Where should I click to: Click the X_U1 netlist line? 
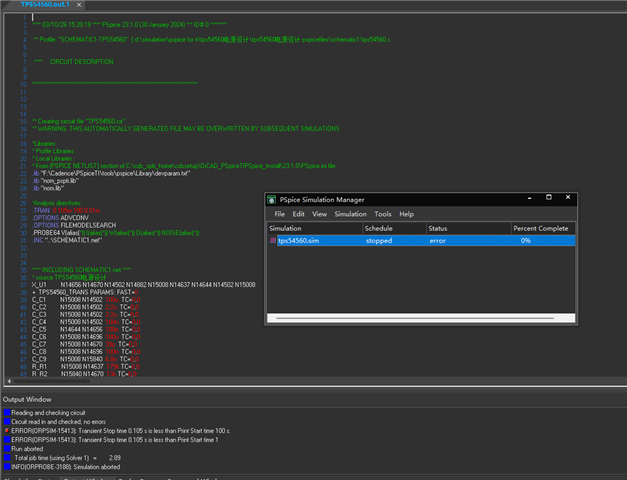pyautogui.click(x=144, y=284)
